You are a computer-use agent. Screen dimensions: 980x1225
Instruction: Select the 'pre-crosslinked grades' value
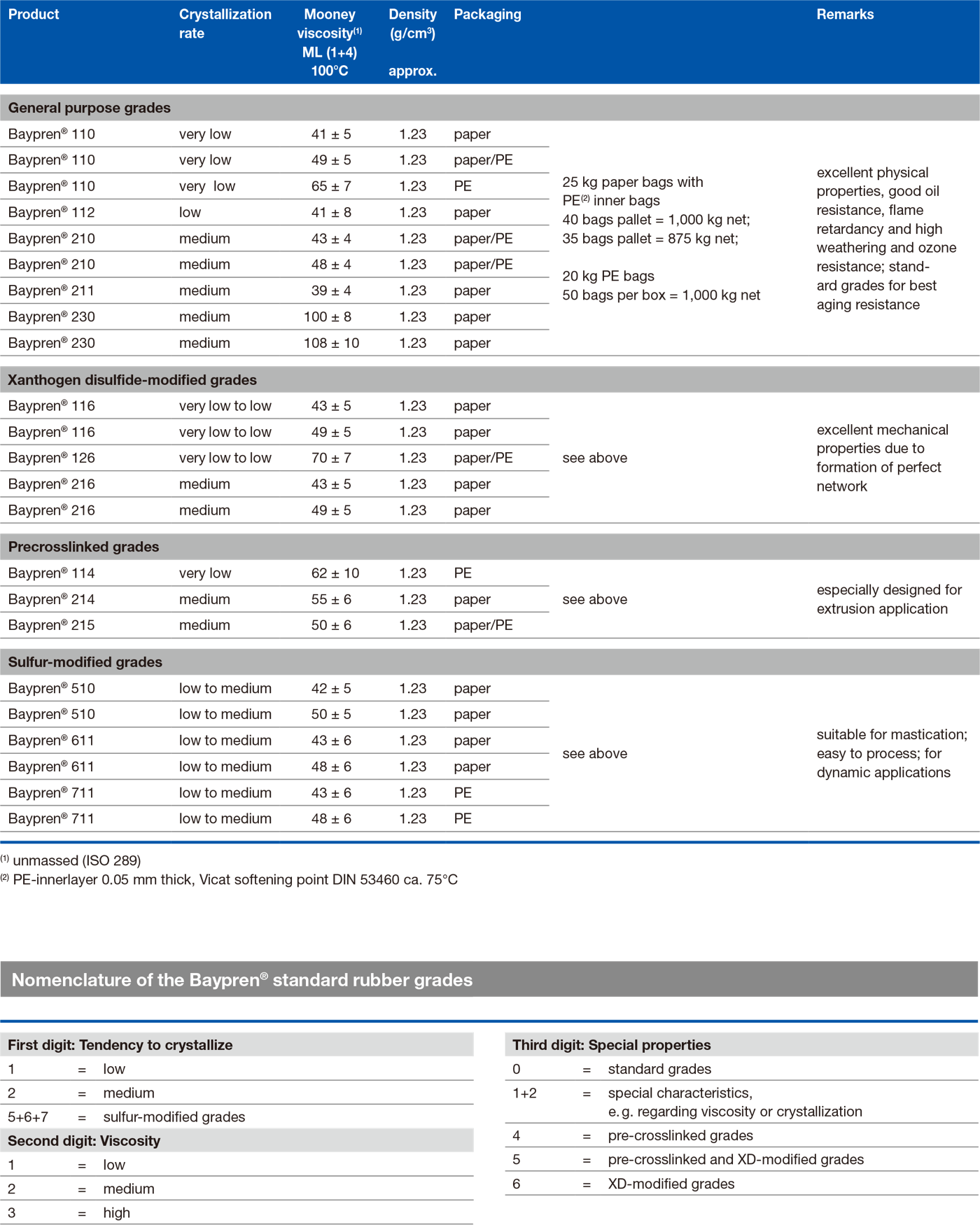click(x=680, y=1135)
